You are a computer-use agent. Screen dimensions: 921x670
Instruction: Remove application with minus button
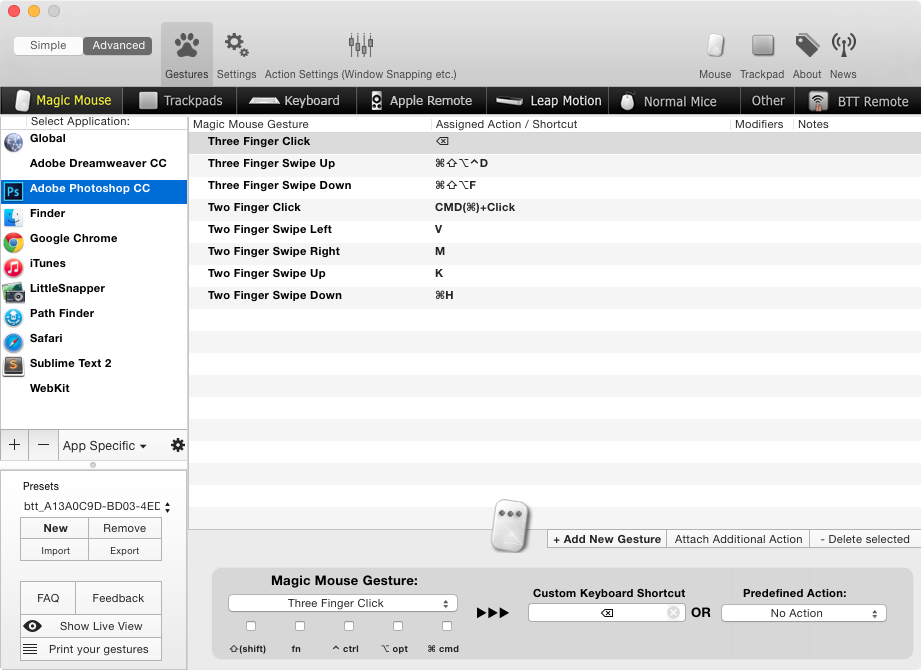43,445
